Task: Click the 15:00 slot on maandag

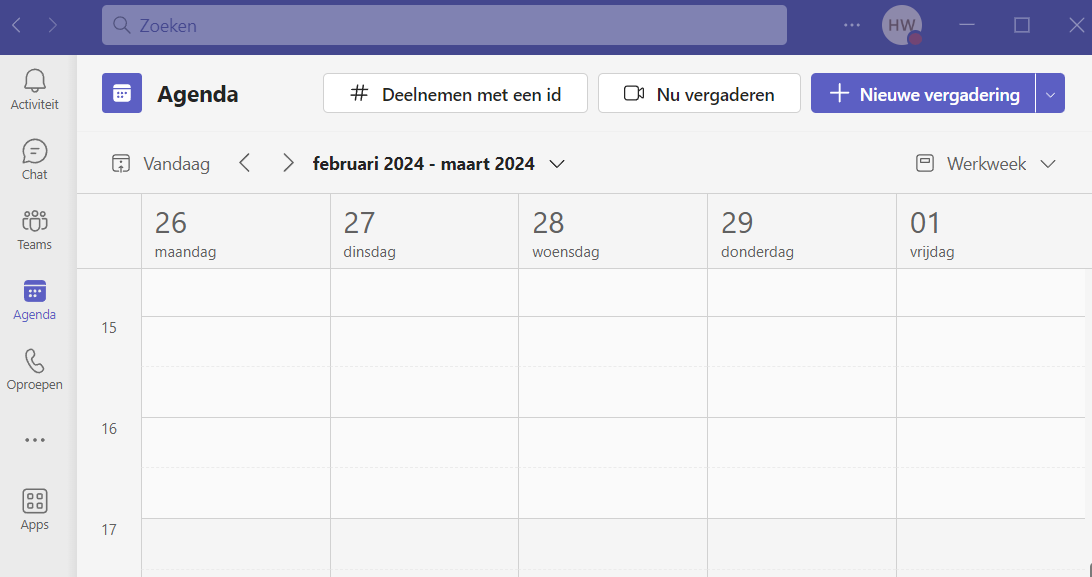Action: (x=236, y=342)
